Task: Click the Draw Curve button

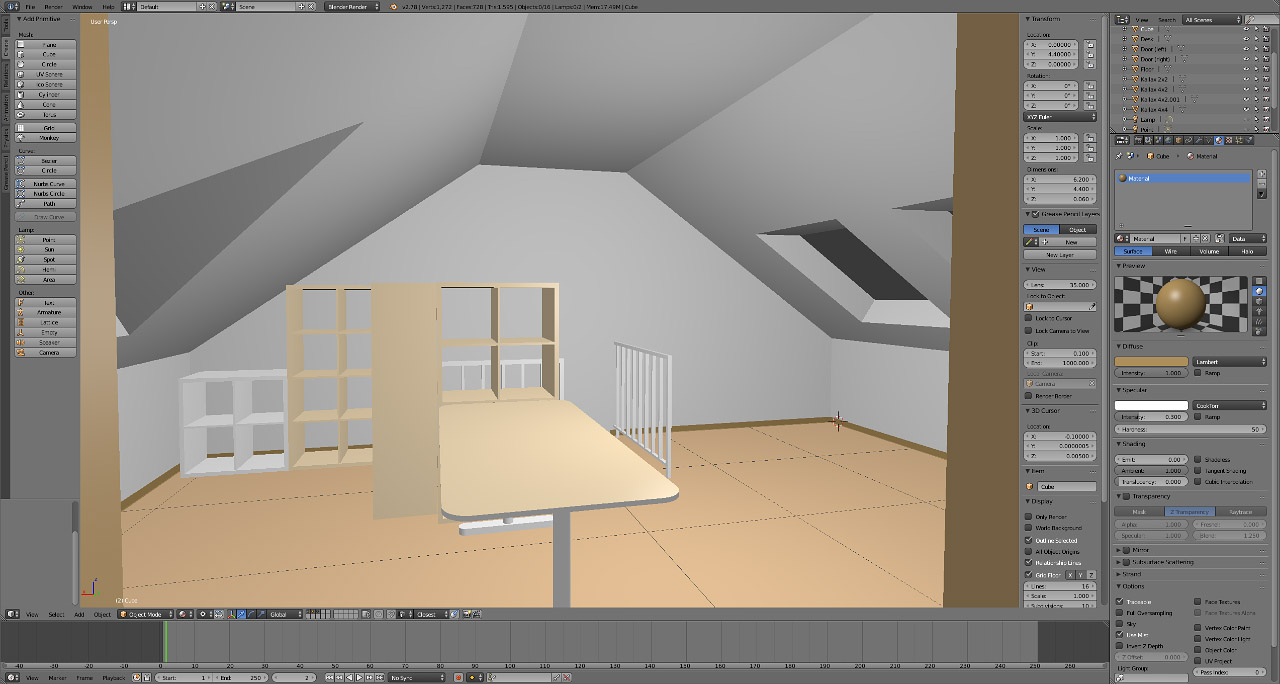Action: 45,217
